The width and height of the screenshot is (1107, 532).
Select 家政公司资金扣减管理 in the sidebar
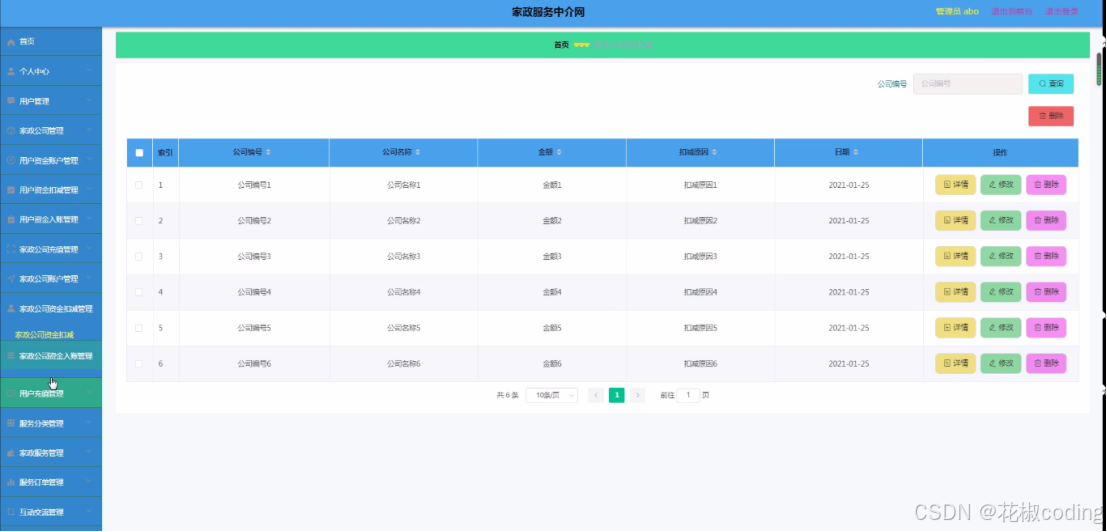coord(51,308)
